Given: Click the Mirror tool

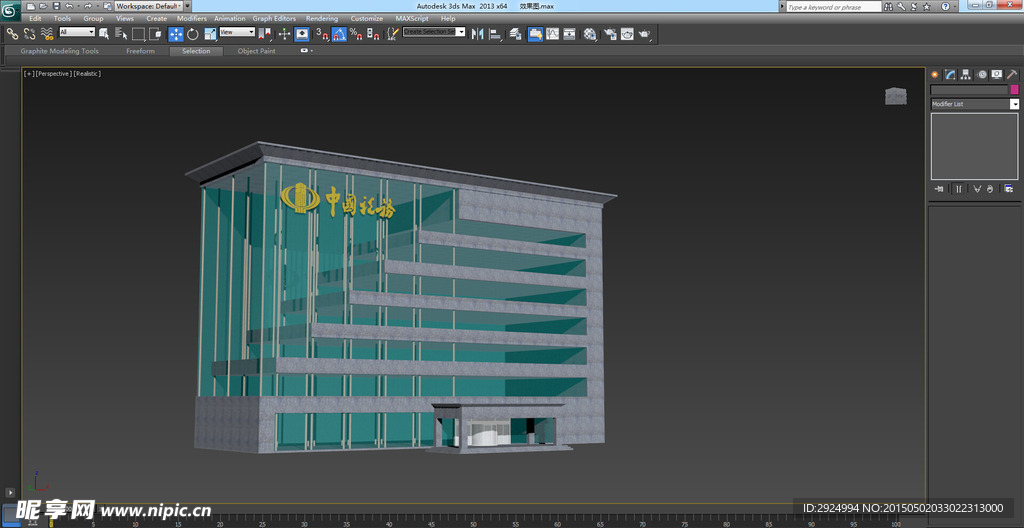Looking at the screenshot, I should [478, 34].
